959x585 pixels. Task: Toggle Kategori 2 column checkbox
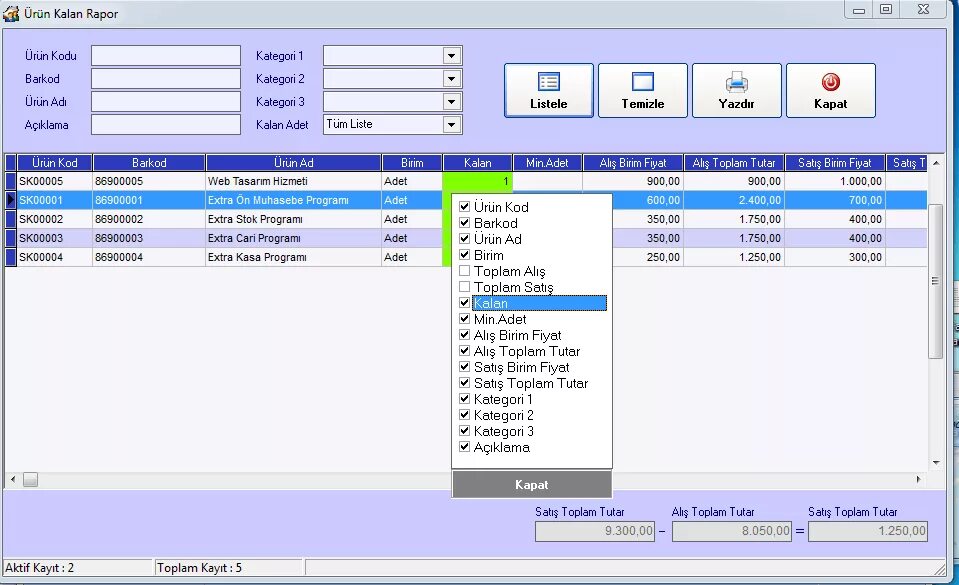pyautogui.click(x=464, y=414)
